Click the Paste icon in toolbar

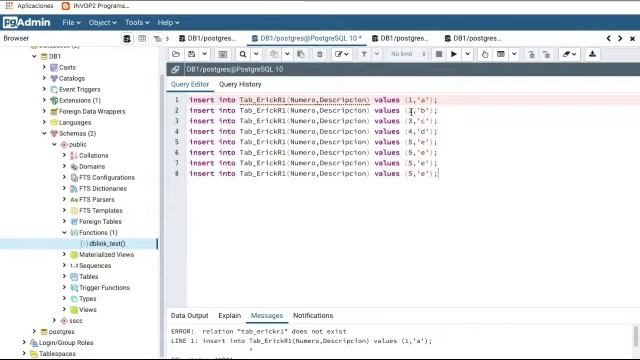301,54
